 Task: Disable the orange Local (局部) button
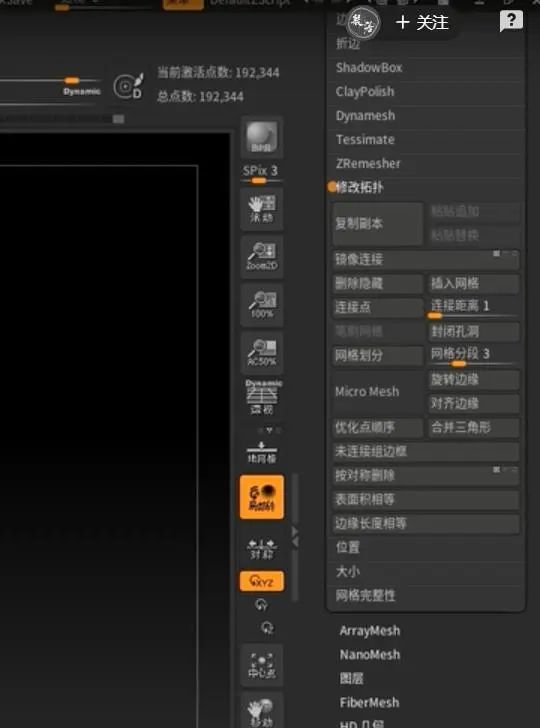[262, 496]
